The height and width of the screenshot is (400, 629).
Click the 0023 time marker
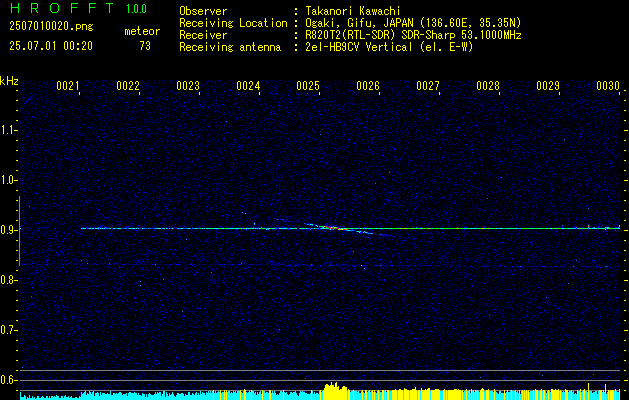[188, 86]
